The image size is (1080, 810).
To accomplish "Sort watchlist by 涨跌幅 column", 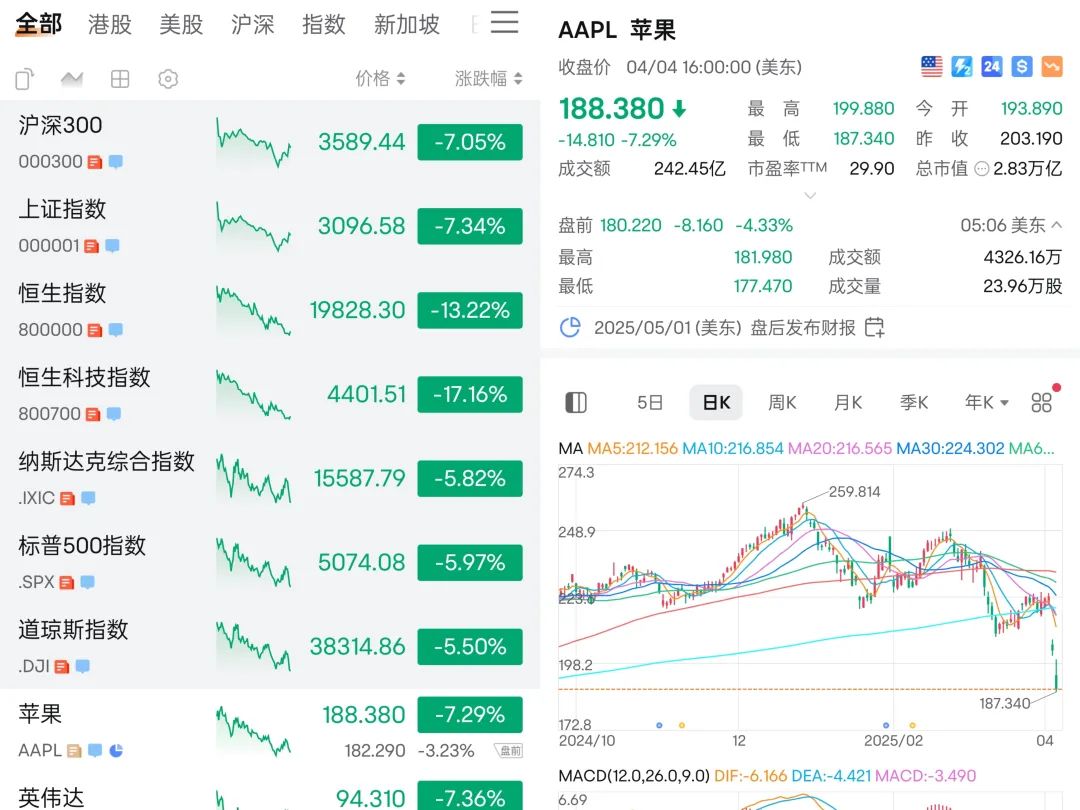I will click(488, 79).
